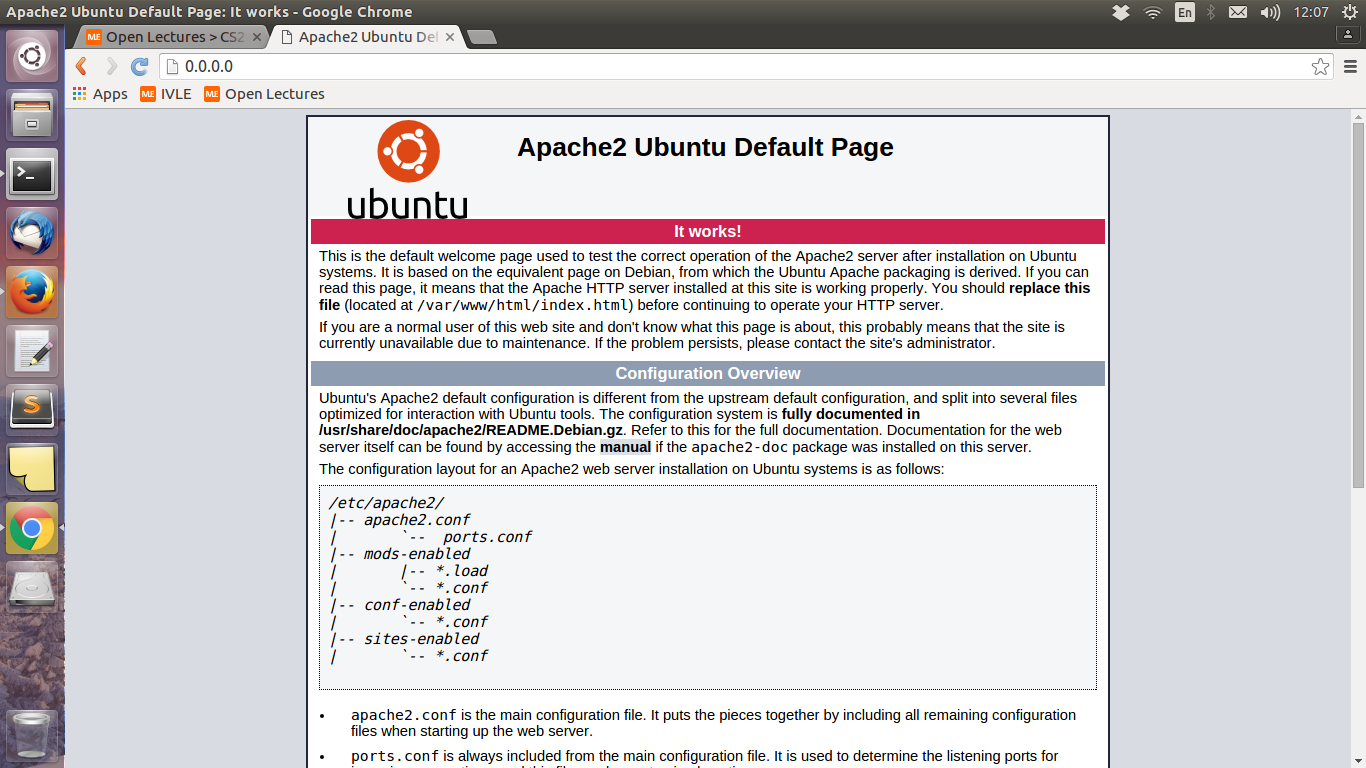Image resolution: width=1366 pixels, height=768 pixels.
Task: Click the Ubuntu logo on the page
Action: tap(407, 169)
